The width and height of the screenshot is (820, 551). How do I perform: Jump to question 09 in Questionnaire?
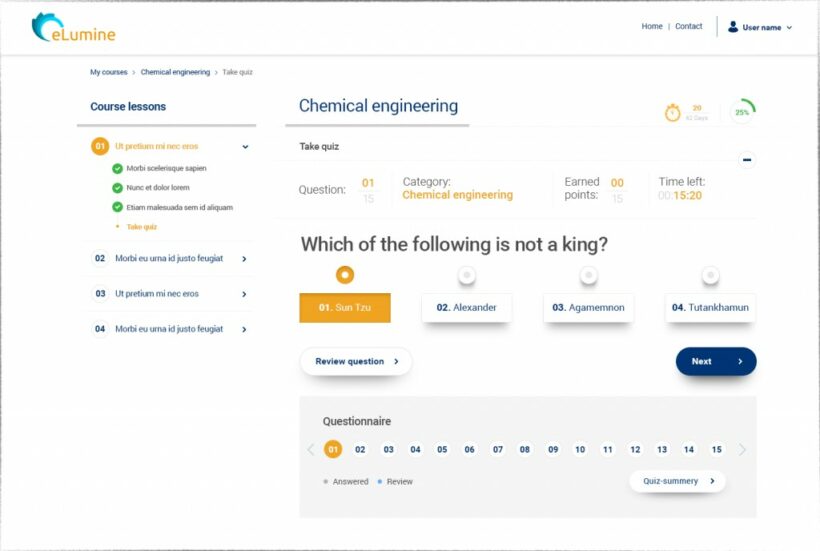coord(553,450)
